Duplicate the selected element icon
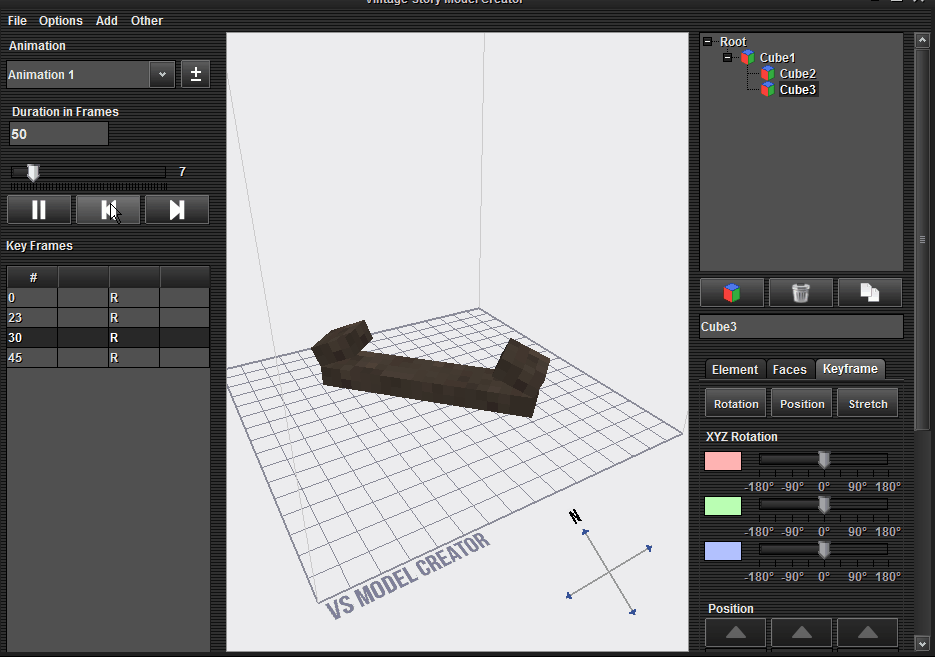The image size is (935, 657). pyautogui.click(x=869, y=293)
